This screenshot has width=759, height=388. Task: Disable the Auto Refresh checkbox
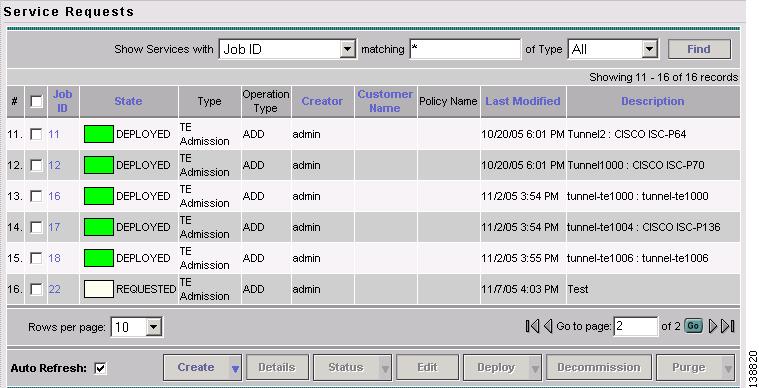pyautogui.click(x=100, y=368)
